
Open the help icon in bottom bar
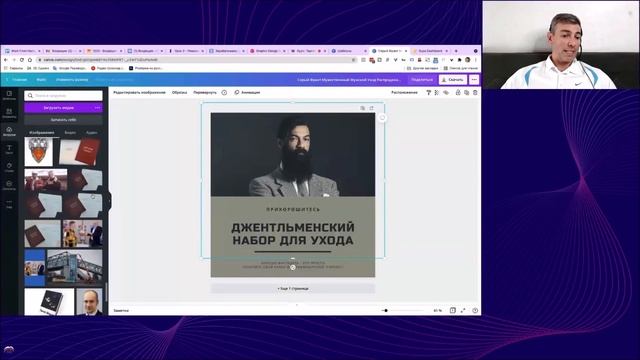[475, 311]
